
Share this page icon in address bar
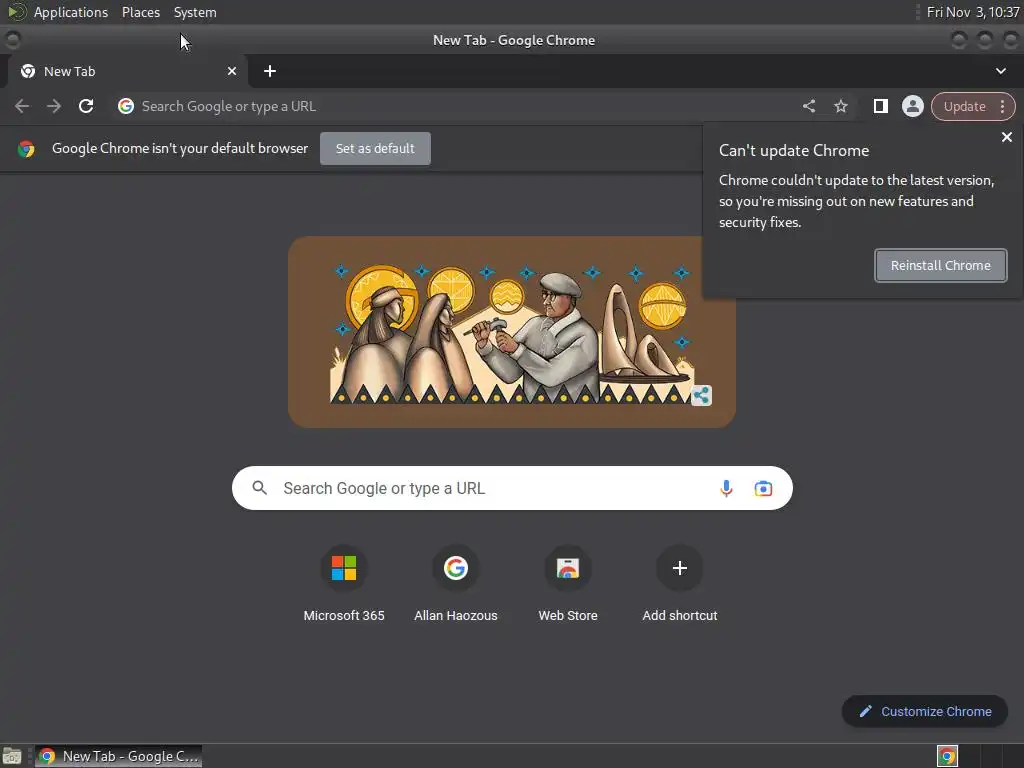point(809,106)
